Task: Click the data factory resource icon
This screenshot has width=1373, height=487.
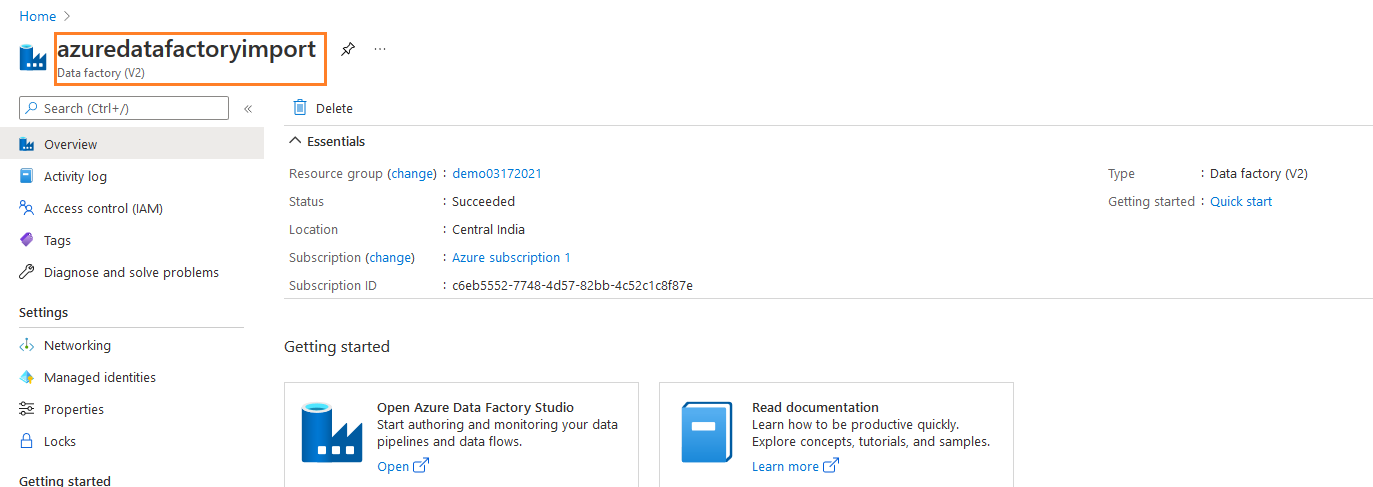Action: 33,58
